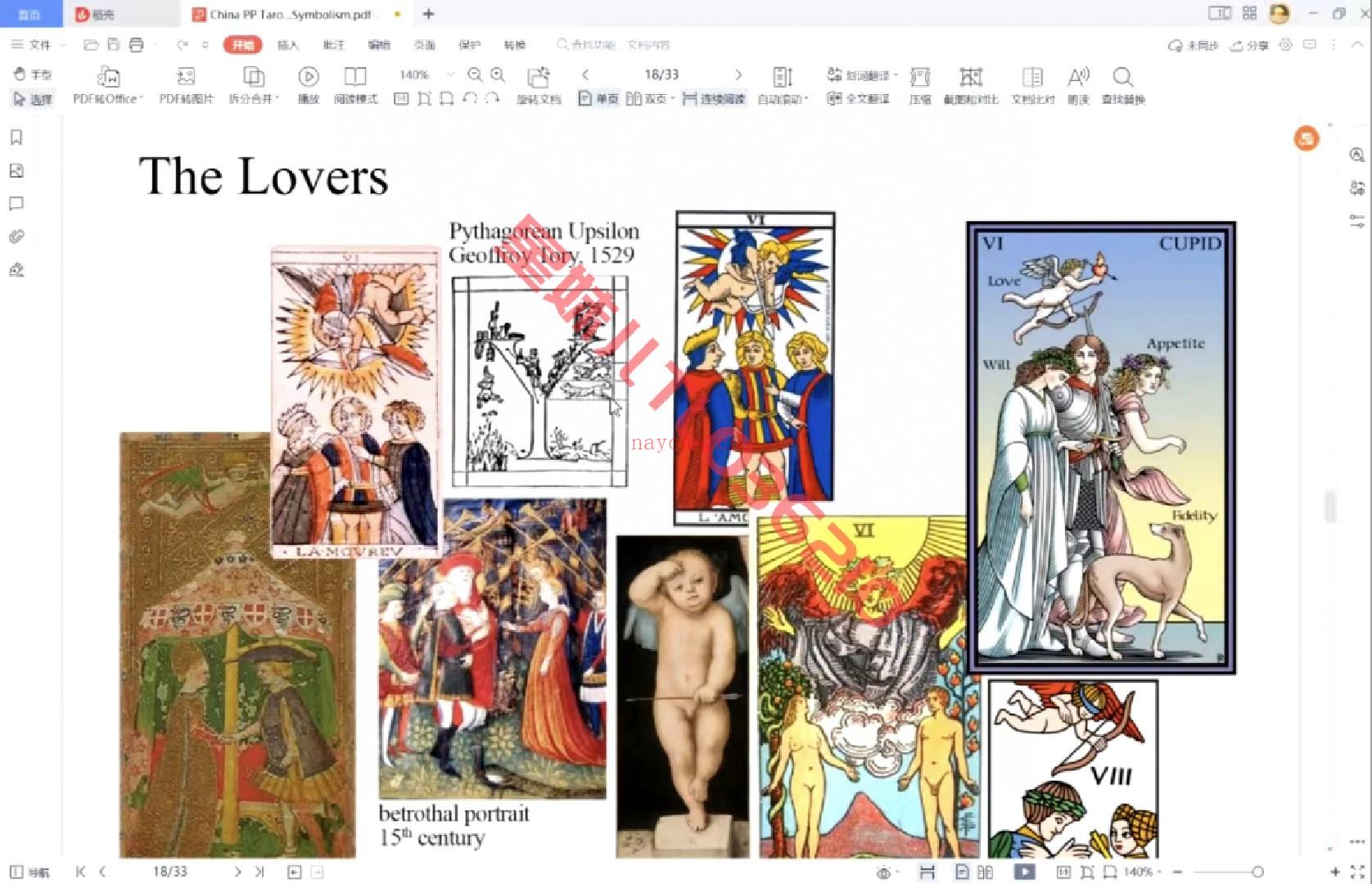
Task: Open the bookmark panel in left sidebar
Action: (x=16, y=138)
